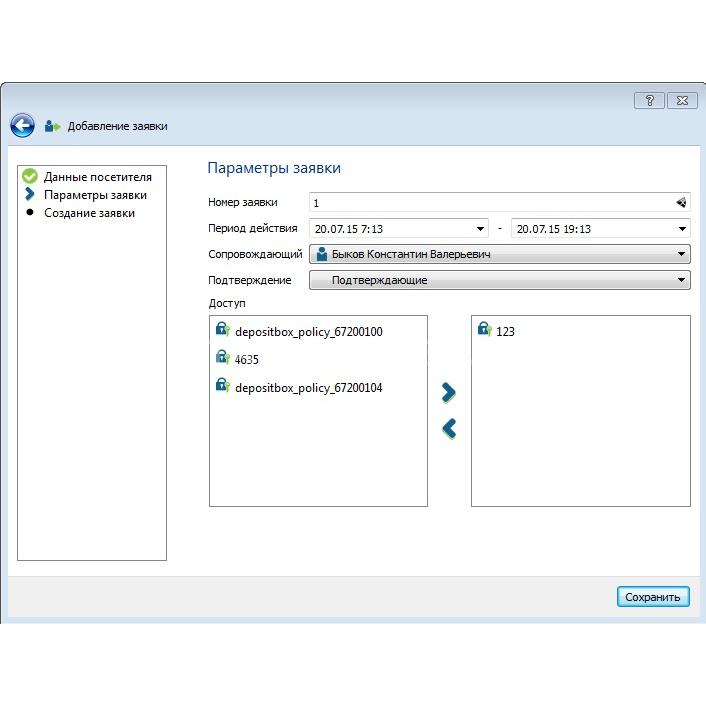Screen dimensions: 706x706
Task: Click green checkmark next to Данные посетителя
Action: 30,176
